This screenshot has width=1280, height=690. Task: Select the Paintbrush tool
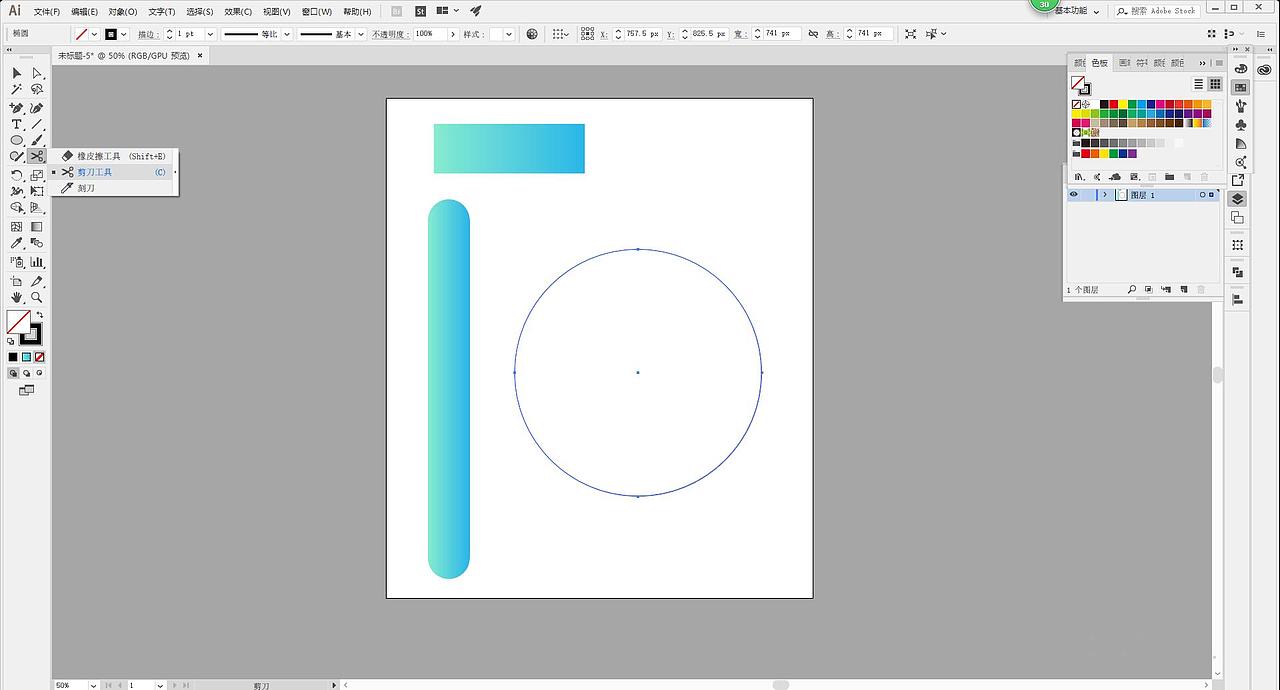[37, 140]
